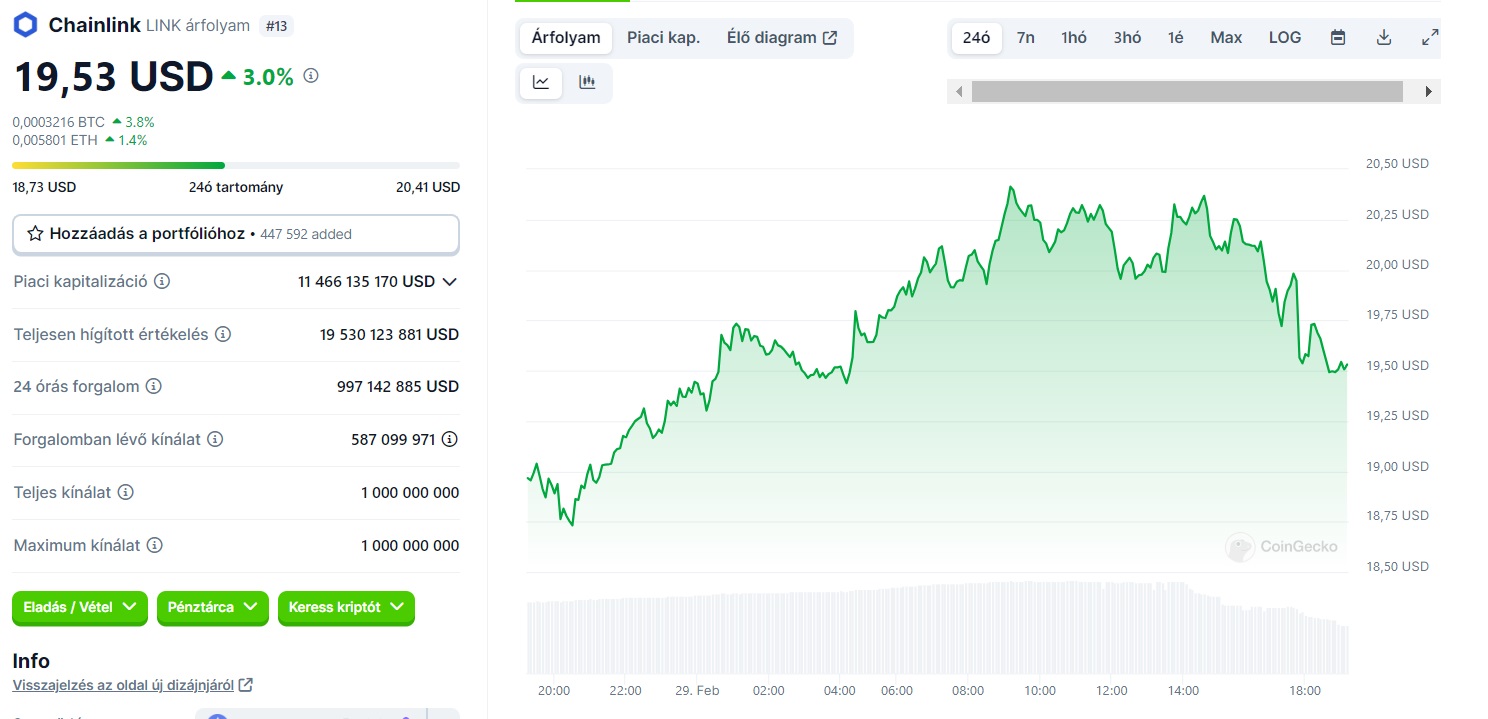The image size is (1488, 719).
Task: Switch to candlestick chart view
Action: tap(587, 83)
